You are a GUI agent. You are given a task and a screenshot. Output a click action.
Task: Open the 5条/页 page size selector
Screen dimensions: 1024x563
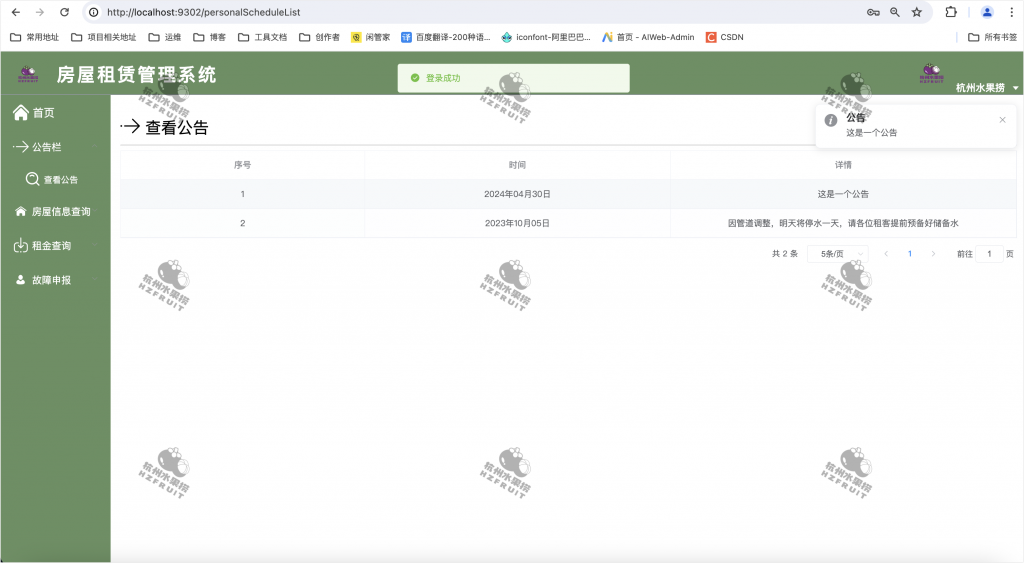point(838,253)
